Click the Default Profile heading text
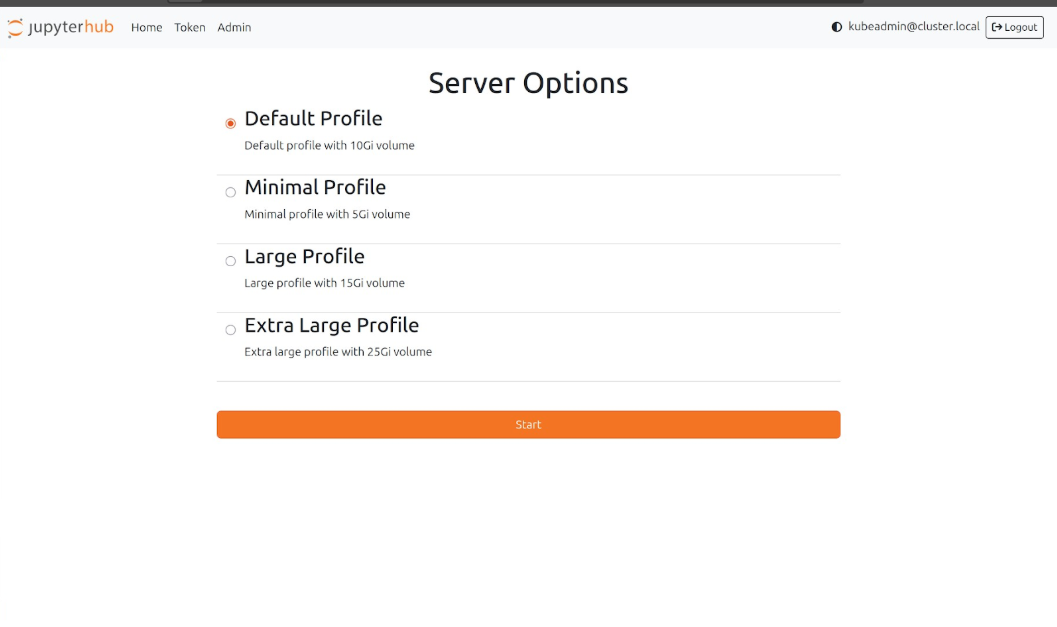Image resolution: width=1057 pixels, height=627 pixels. click(313, 118)
